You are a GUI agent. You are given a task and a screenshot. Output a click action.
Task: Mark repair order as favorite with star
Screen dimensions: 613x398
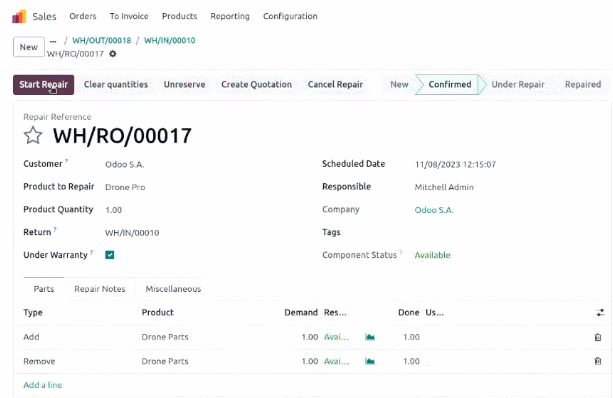(33, 136)
